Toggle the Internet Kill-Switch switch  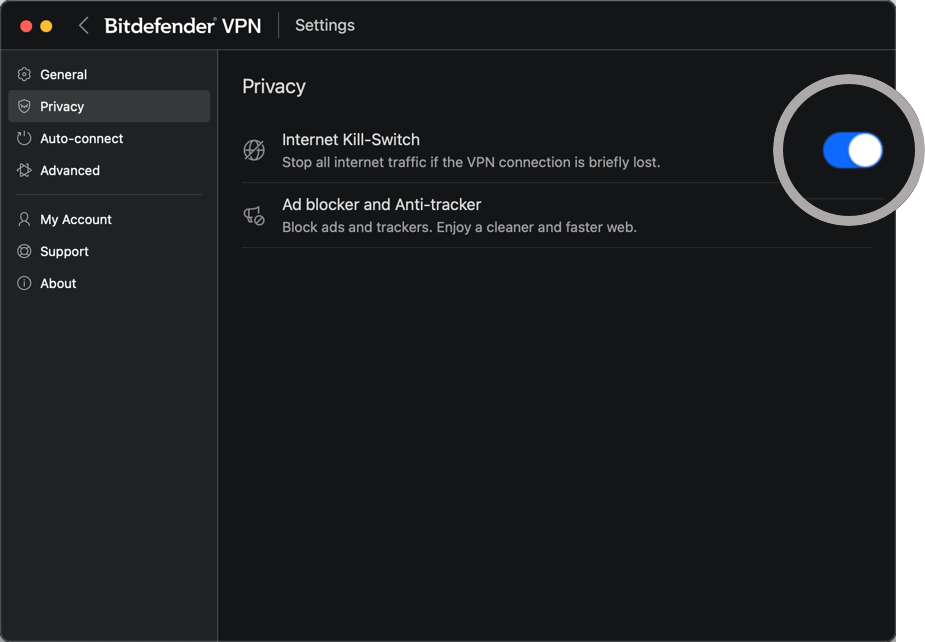(852, 150)
